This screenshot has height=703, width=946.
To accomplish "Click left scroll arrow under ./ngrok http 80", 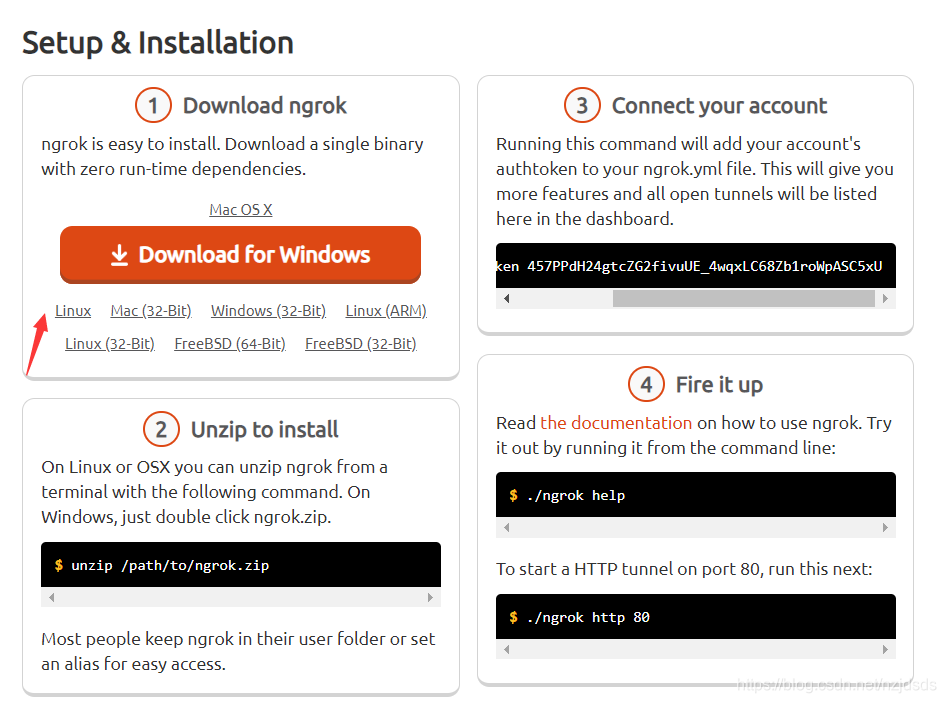I will point(507,649).
